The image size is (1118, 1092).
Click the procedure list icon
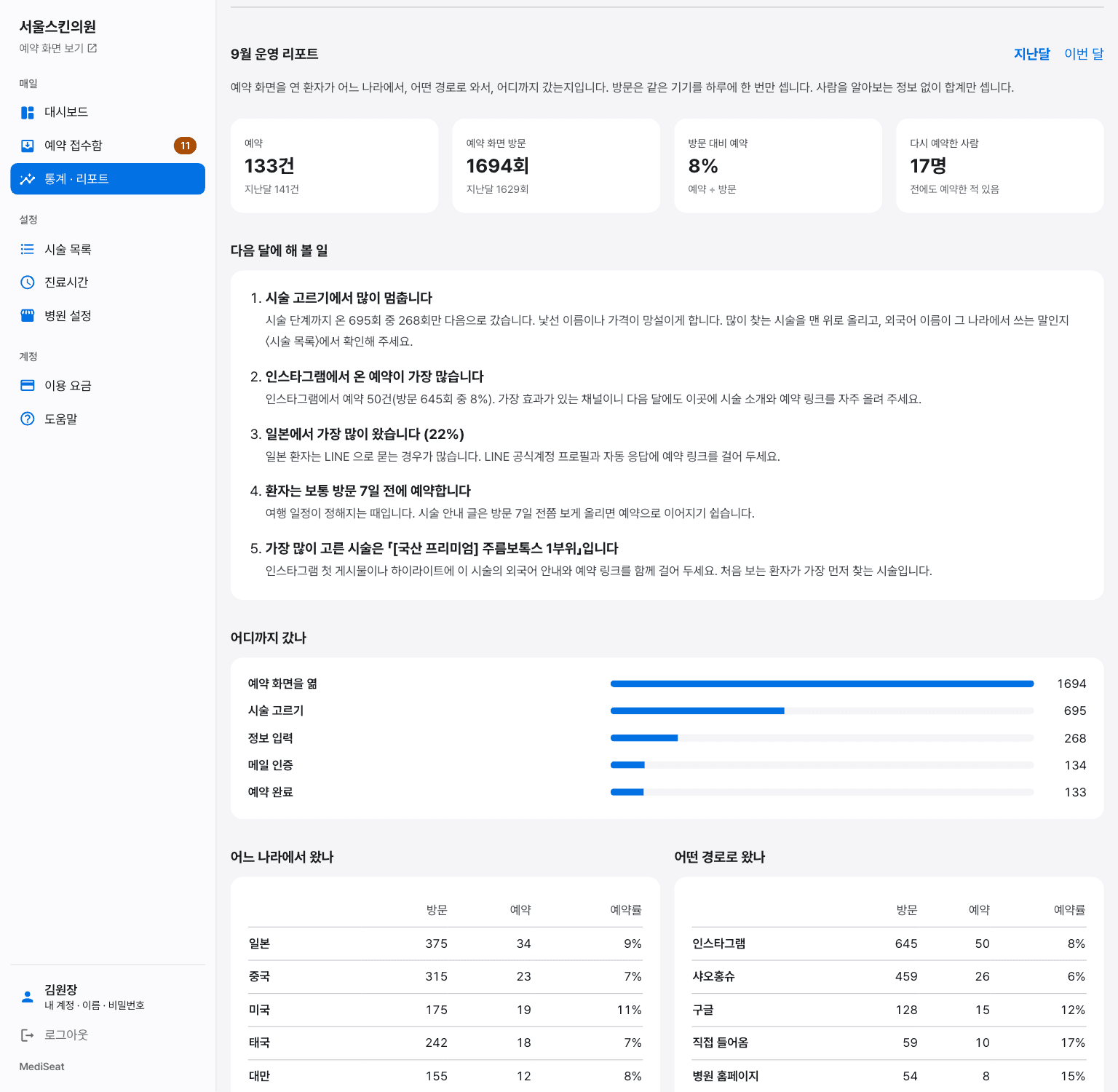28,249
